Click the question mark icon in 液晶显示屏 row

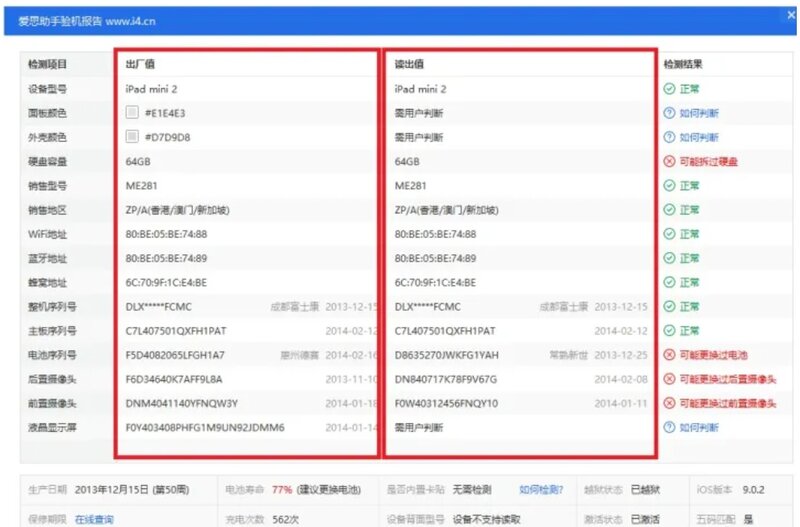669,428
